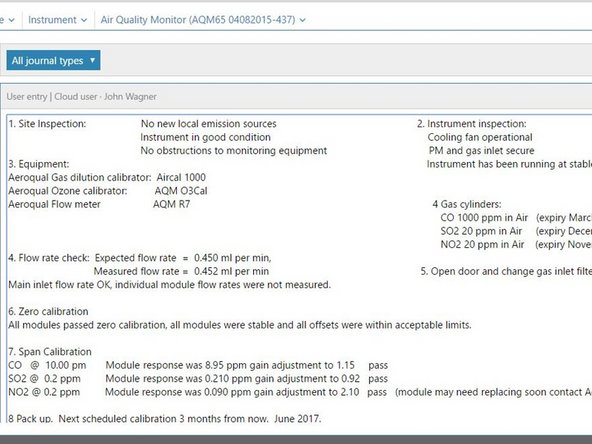Click 'Instrument has been running at stable' text
Screen dimensions: 592x444
pos(509,164)
